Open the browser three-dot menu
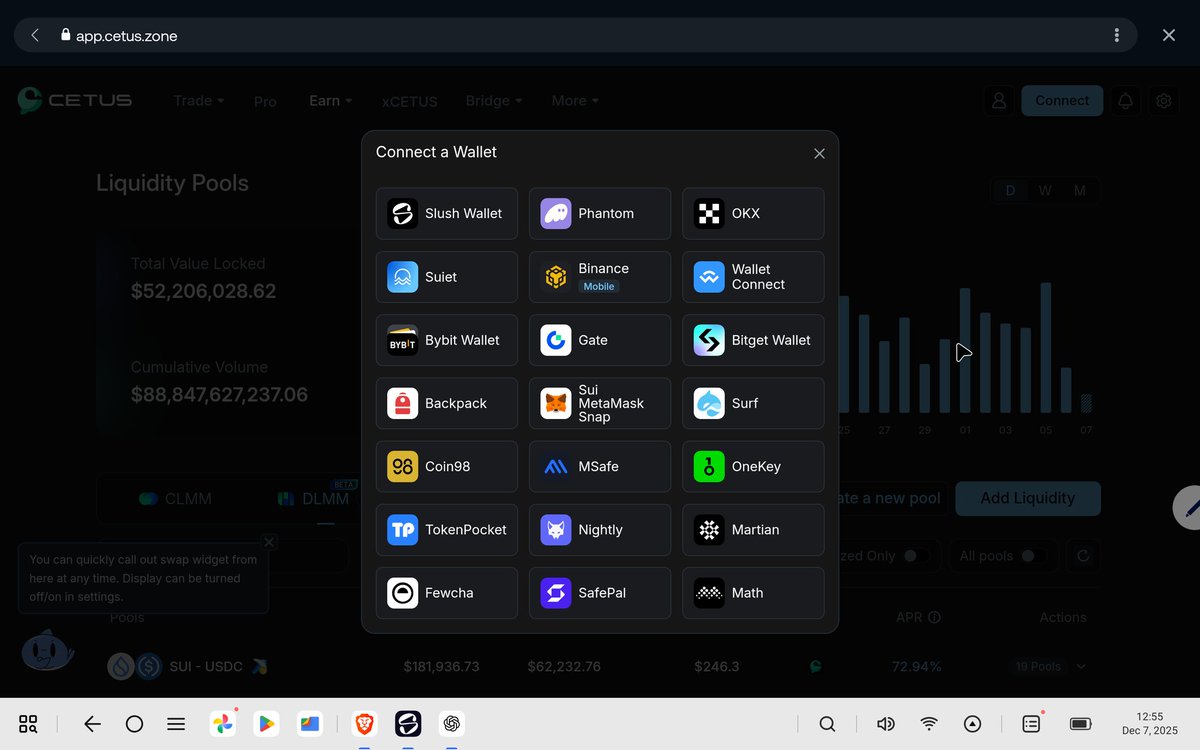The width and height of the screenshot is (1200, 750). [1116, 35]
